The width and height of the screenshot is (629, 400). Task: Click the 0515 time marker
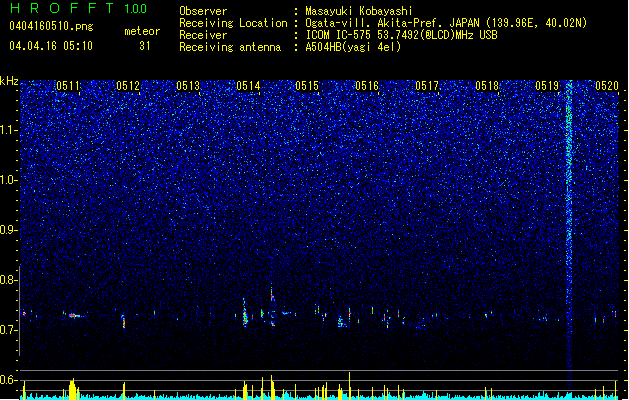point(307,86)
